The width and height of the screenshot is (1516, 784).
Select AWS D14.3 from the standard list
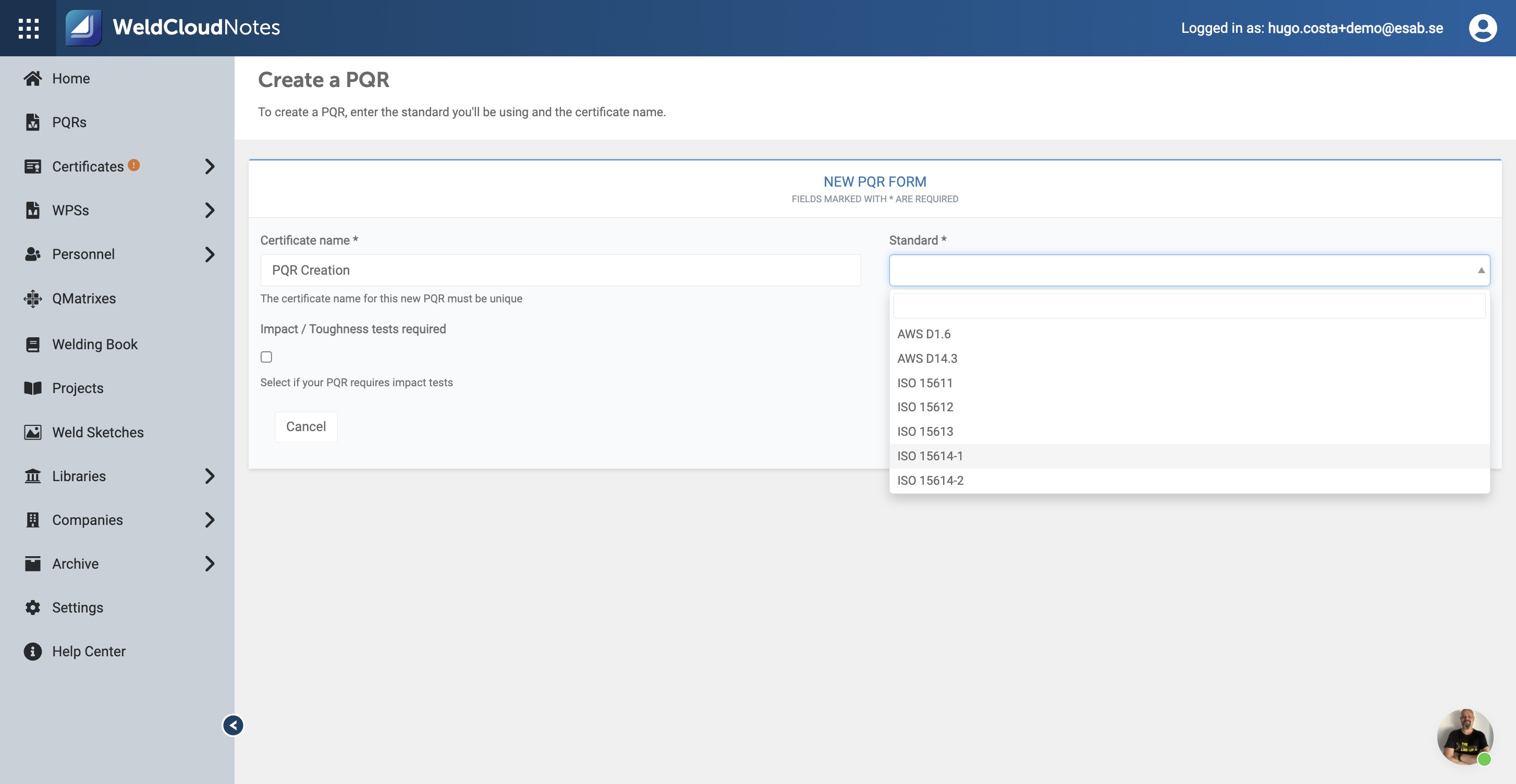tap(1189, 359)
